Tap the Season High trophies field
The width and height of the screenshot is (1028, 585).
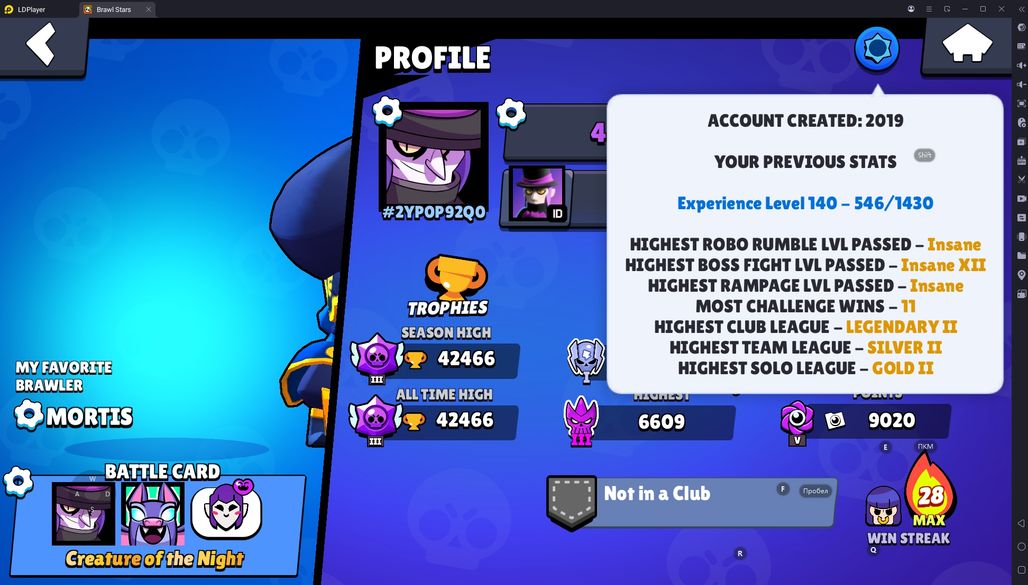pyautogui.click(x=436, y=359)
